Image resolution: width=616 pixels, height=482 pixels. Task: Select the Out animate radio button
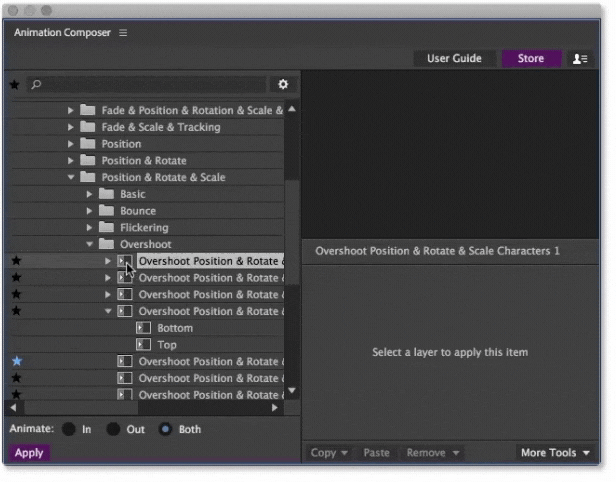[x=114, y=429]
